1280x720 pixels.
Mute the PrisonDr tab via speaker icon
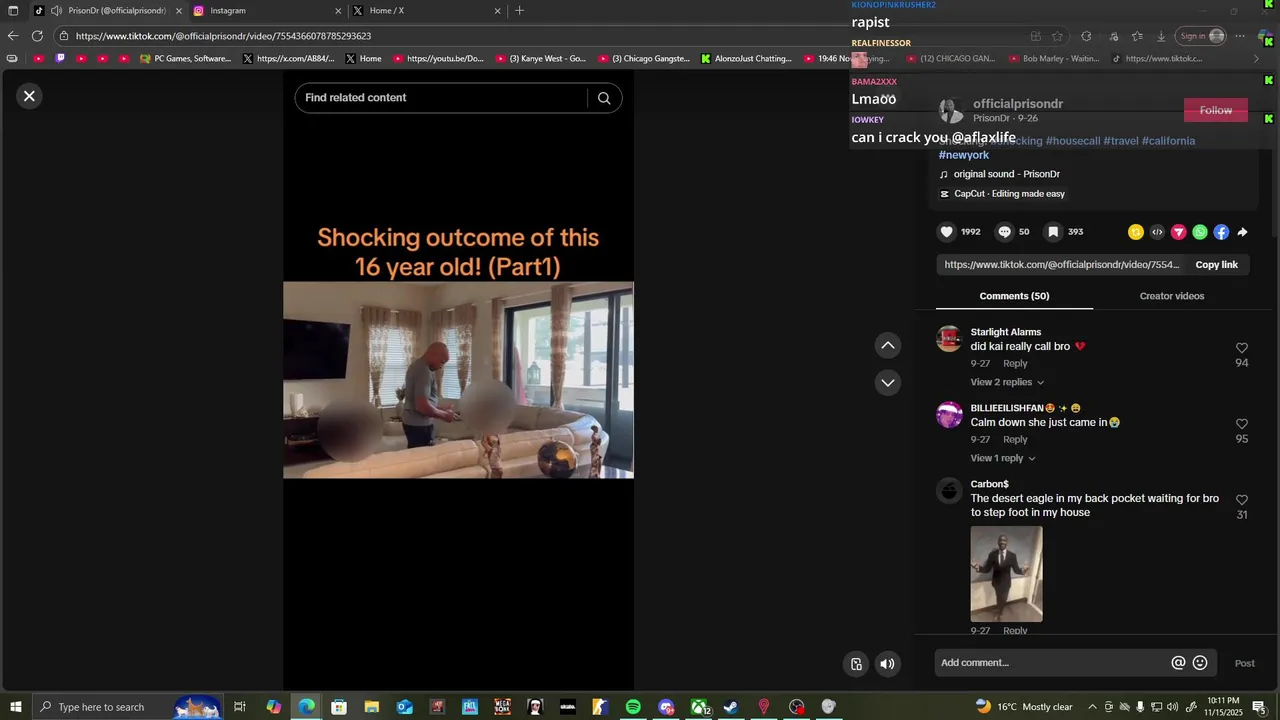pos(56,11)
